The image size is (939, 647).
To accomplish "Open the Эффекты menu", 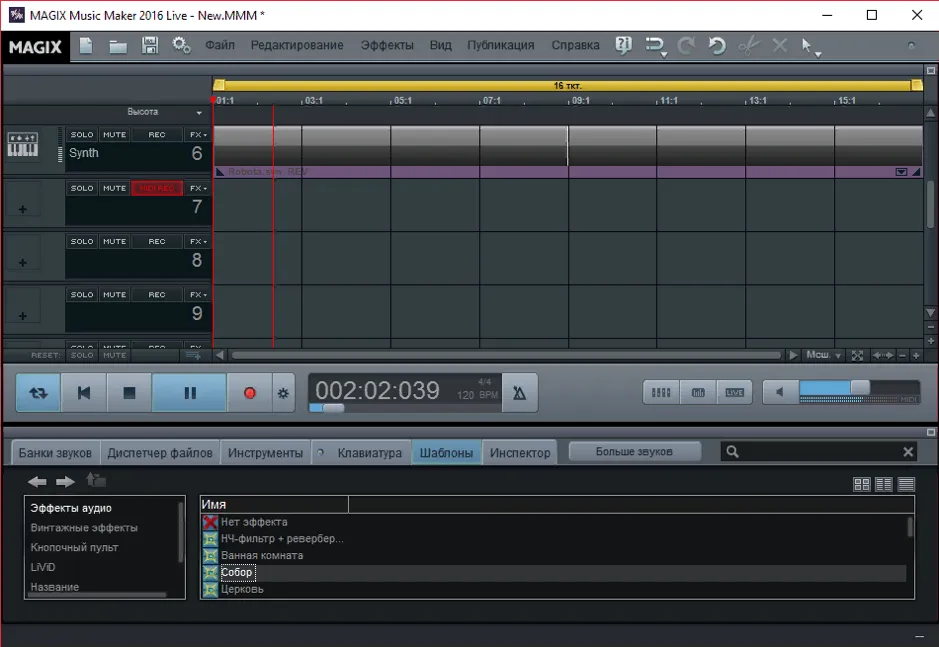I will [x=387, y=46].
